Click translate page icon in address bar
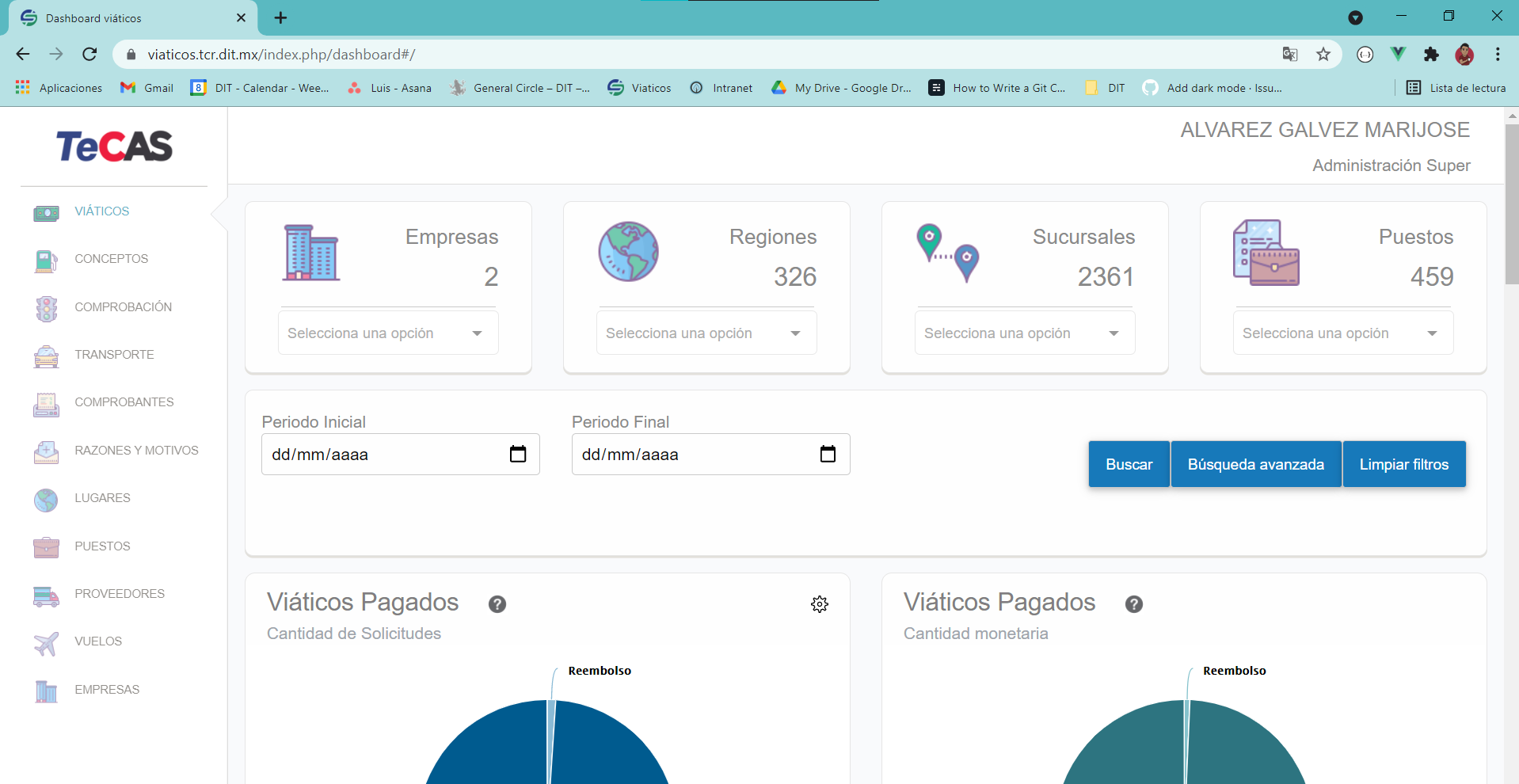The height and width of the screenshot is (784, 1519). (x=1290, y=55)
